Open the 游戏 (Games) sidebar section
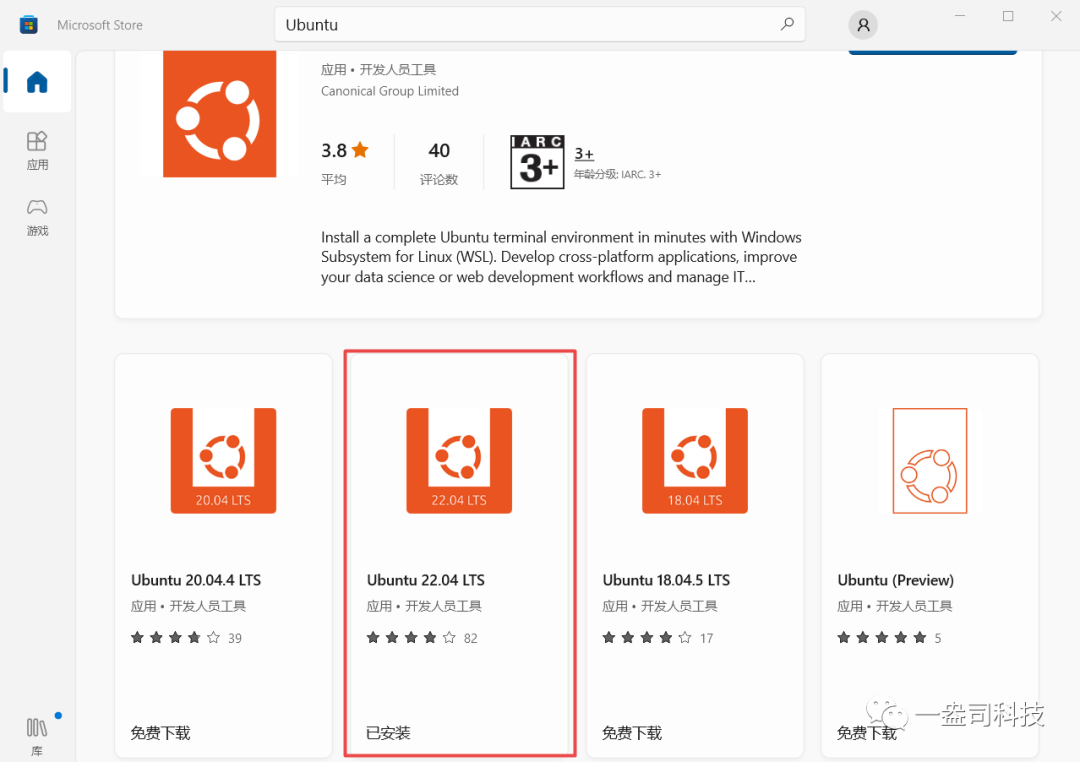The width and height of the screenshot is (1080, 762). [37, 217]
